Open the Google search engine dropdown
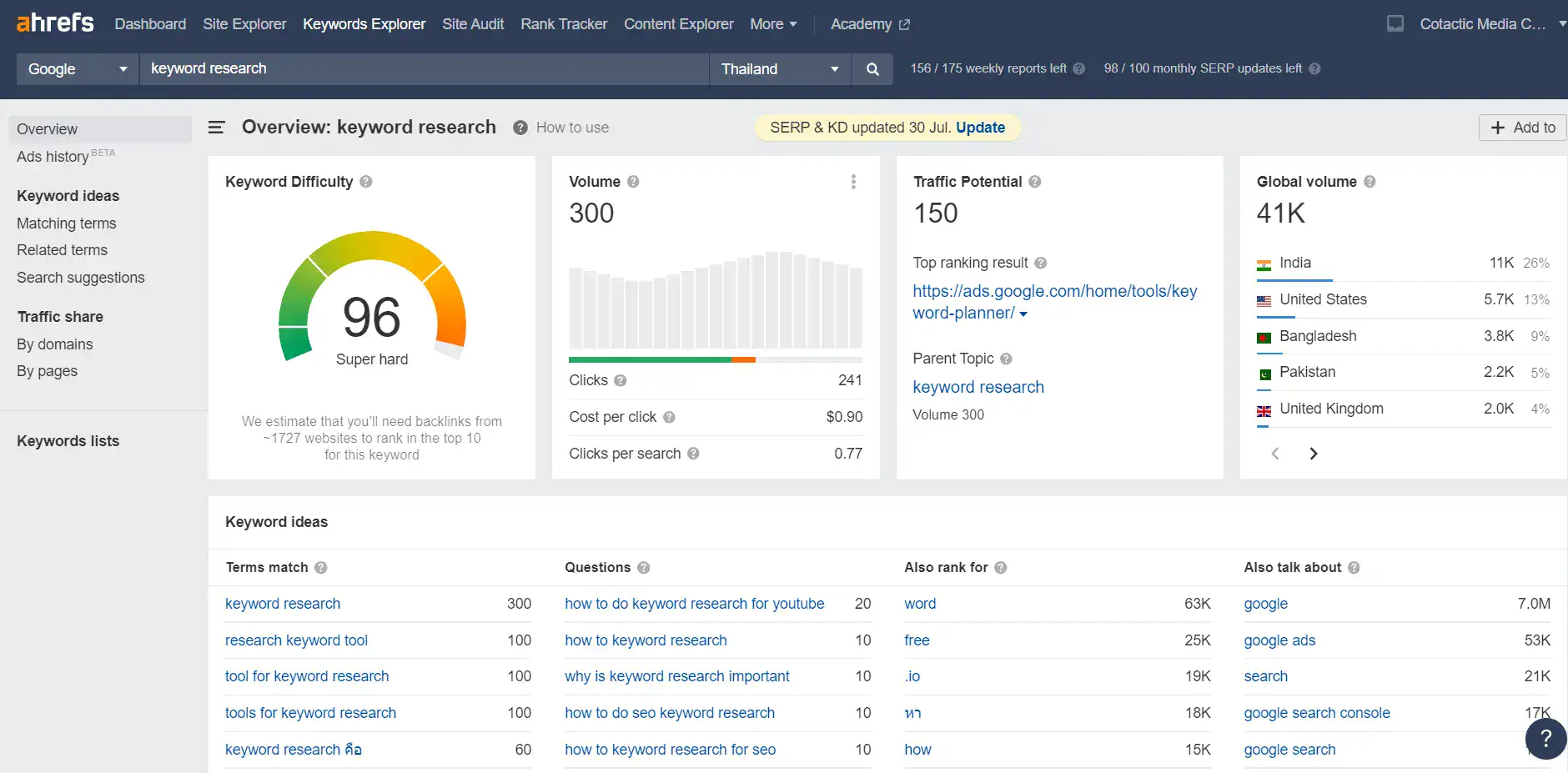 78,69
